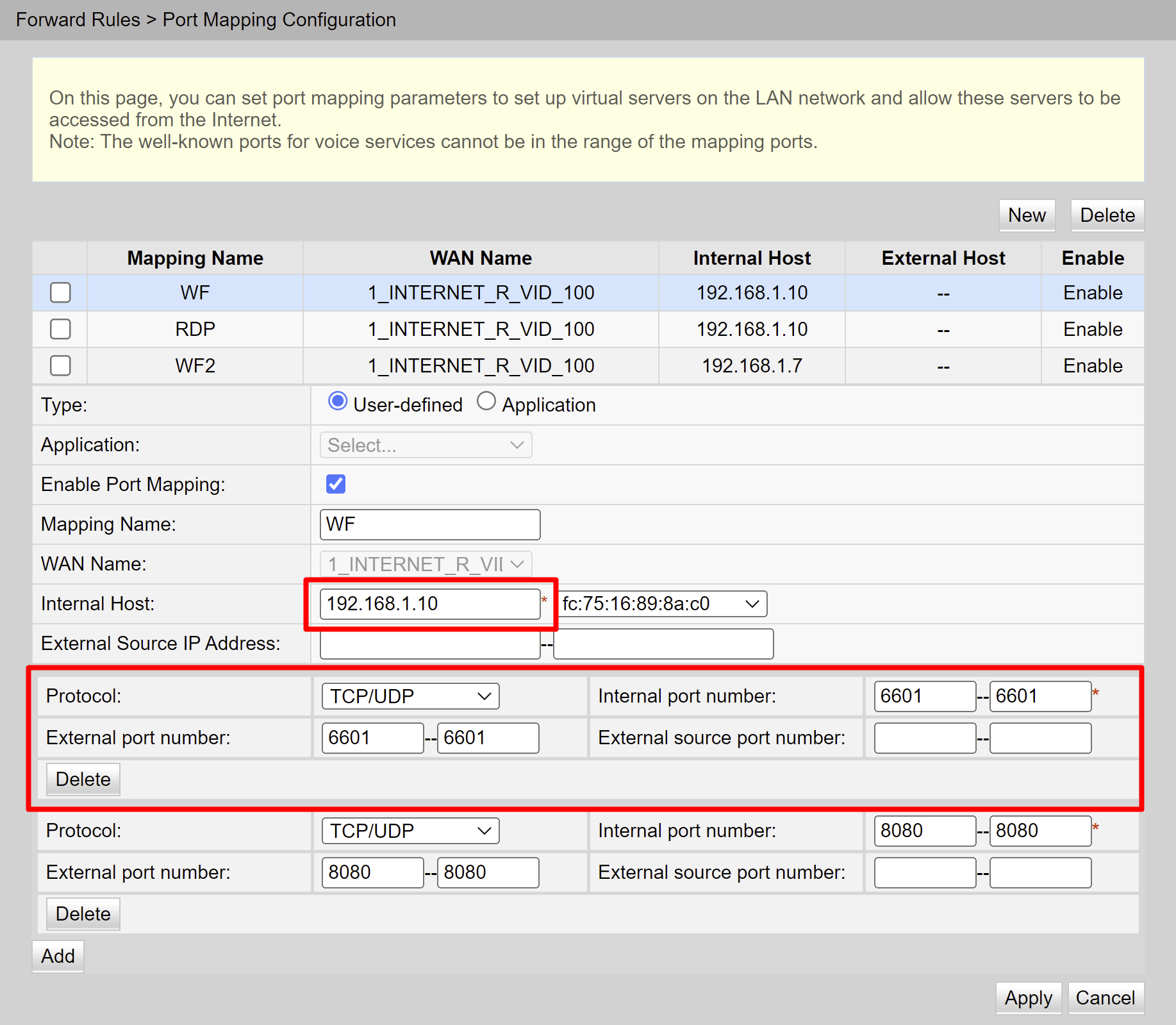Delete the 6601 port rule
This screenshot has height=1025, width=1176.
point(83,779)
